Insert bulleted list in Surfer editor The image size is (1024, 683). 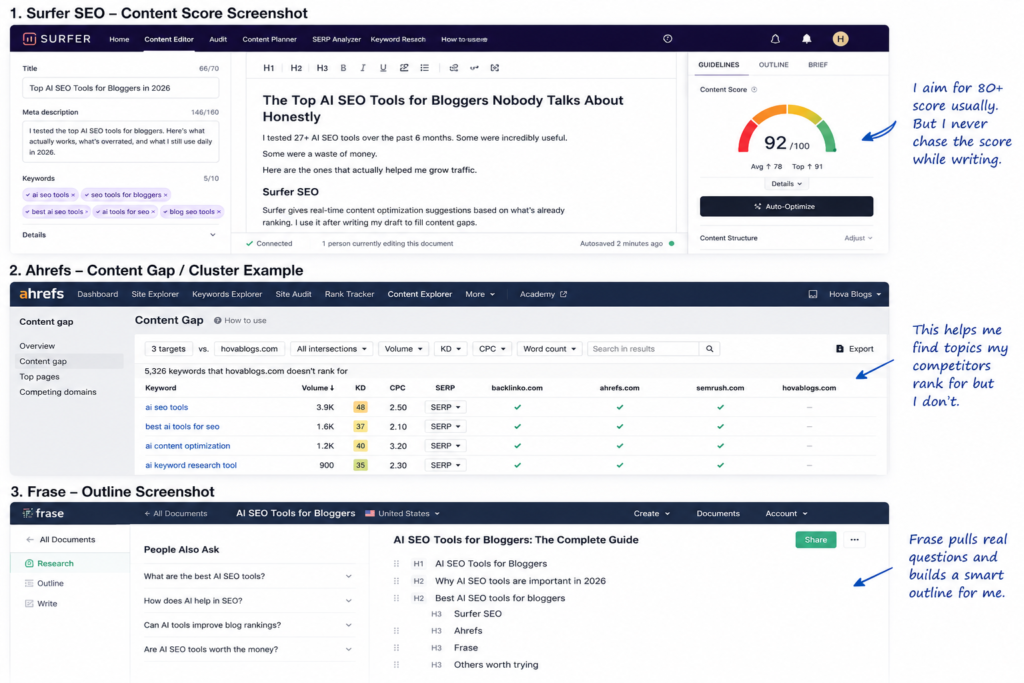[x=424, y=68]
